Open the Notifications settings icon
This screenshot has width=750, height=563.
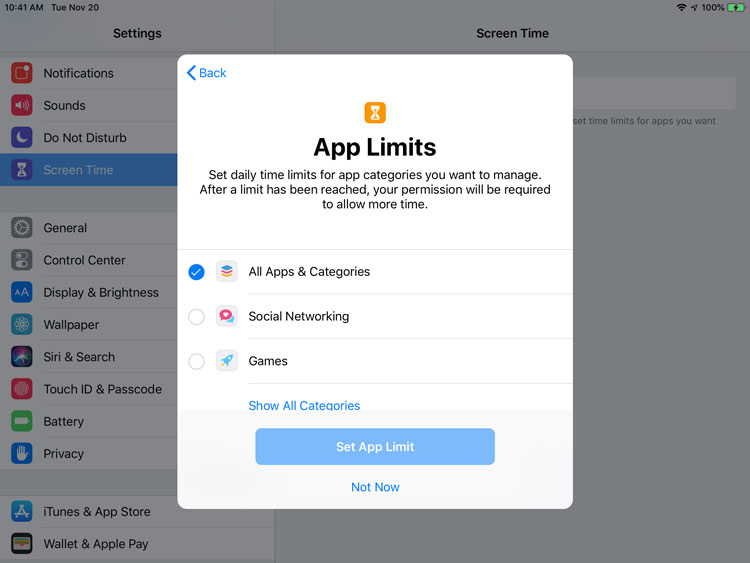22,73
